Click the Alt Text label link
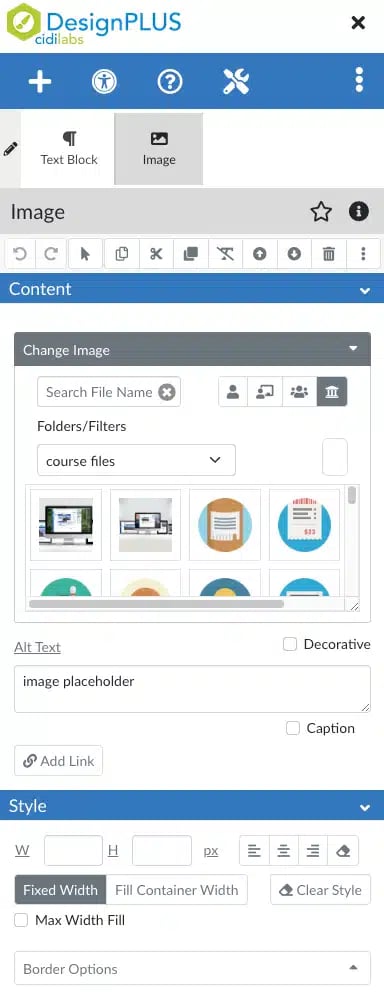The width and height of the screenshot is (384, 995). 37,647
